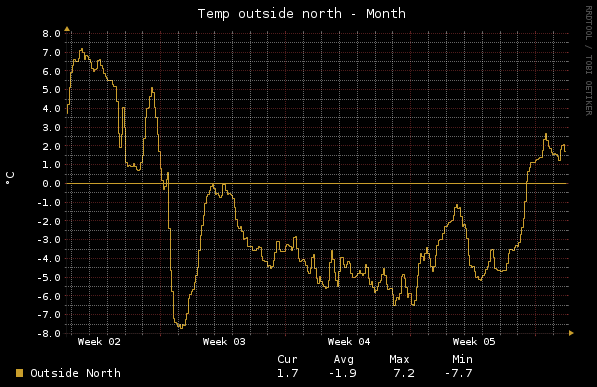The height and width of the screenshot is (387, 597).
Task: Click the 'Max' column header
Action: 399,359
